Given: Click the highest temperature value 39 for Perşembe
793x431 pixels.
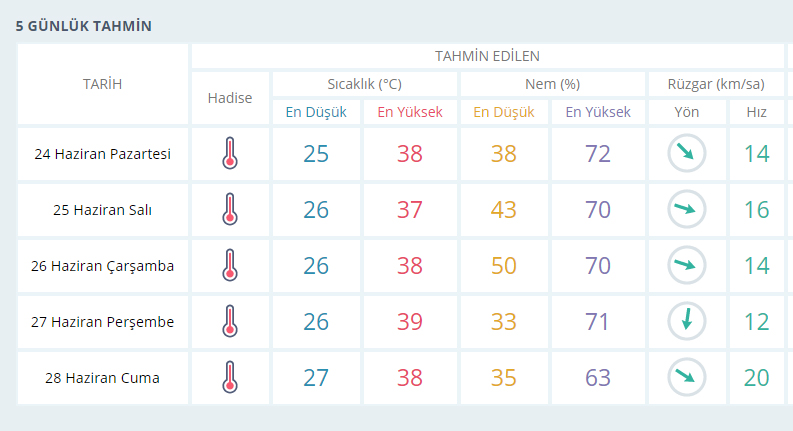Looking at the screenshot, I should click(x=410, y=322).
